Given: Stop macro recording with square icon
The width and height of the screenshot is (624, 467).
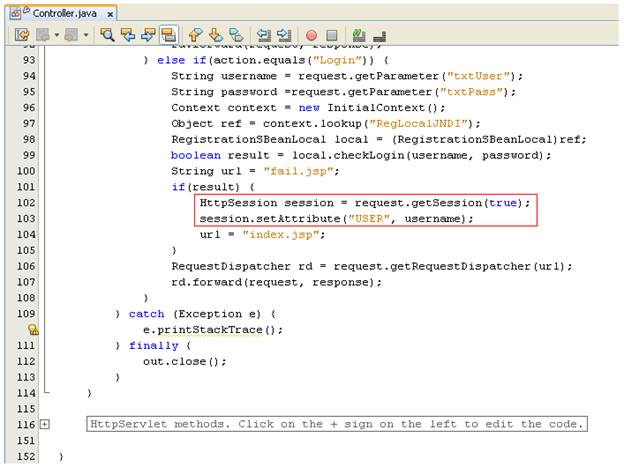Looking at the screenshot, I should tap(332, 35).
